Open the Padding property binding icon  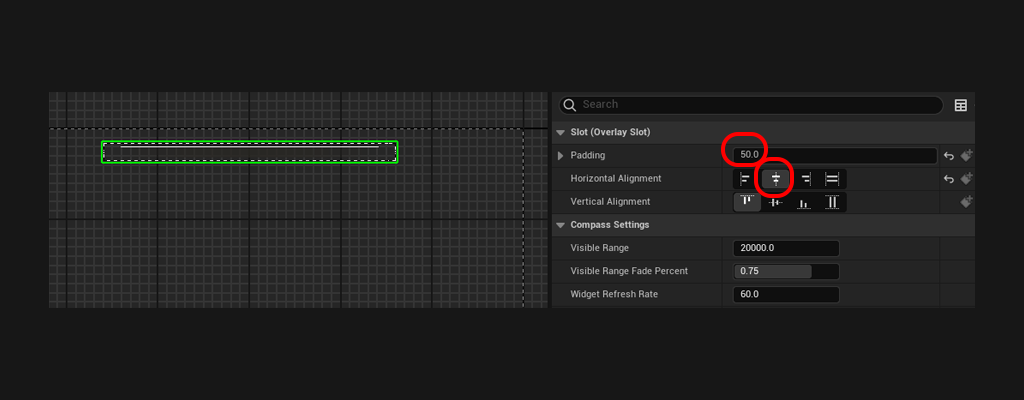point(967,156)
